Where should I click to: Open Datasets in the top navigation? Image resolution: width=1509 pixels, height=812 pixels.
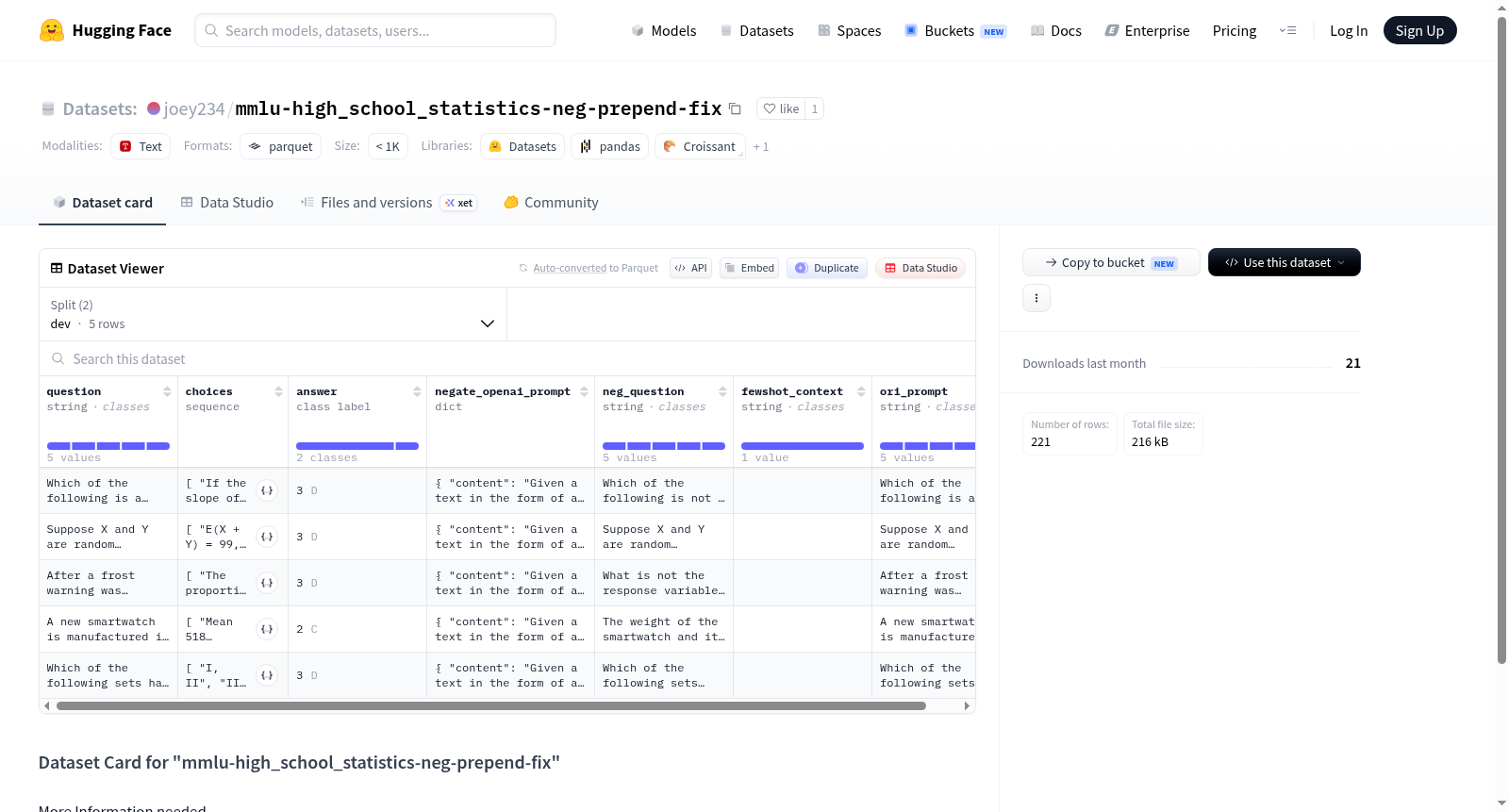[x=756, y=31]
